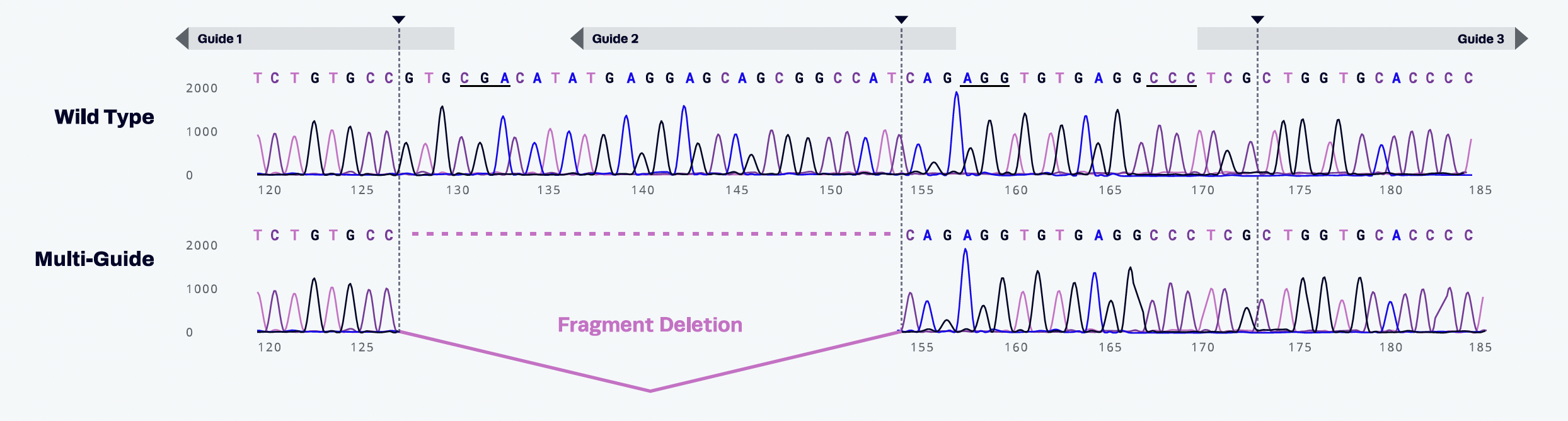Click the 2000 y-axis label for Wild Type
Image resolution: width=1568 pixels, height=421 pixels.
pyautogui.click(x=202, y=88)
